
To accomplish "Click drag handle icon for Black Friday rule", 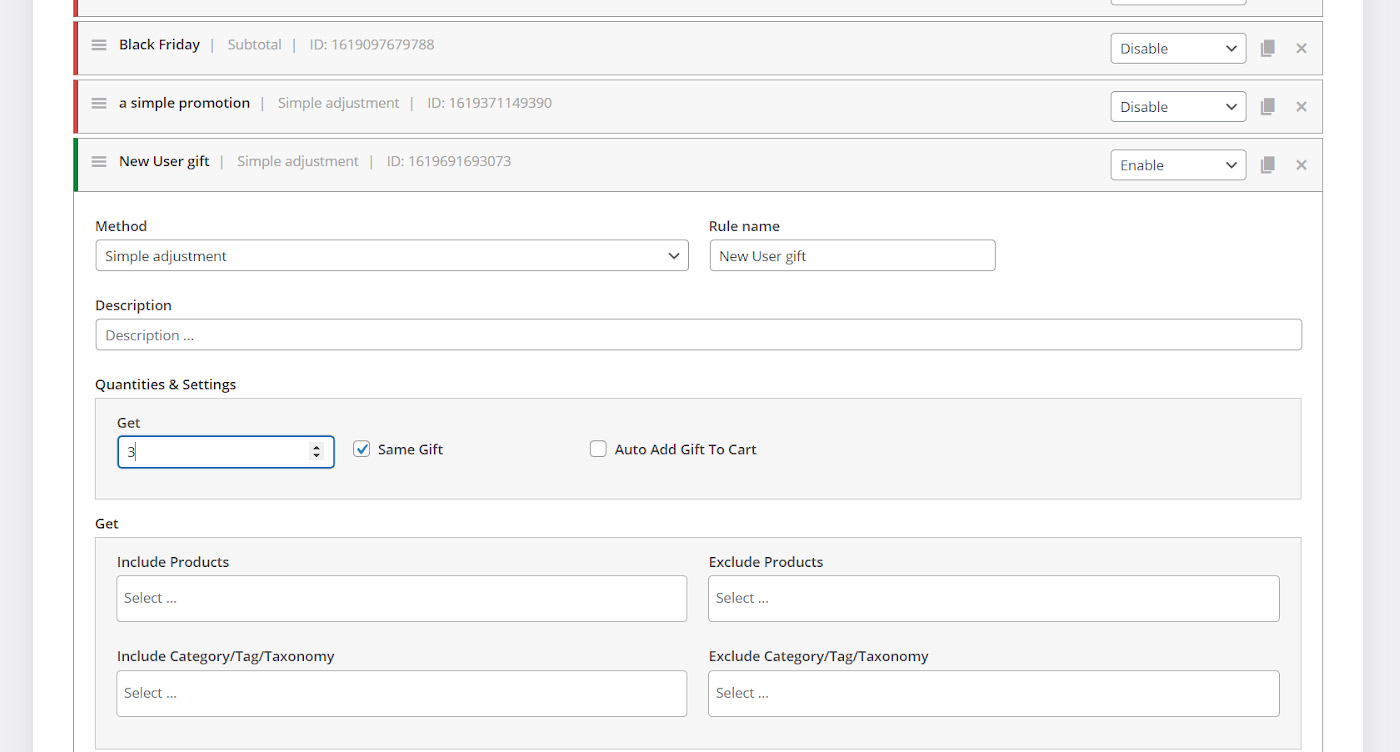I will 99,45.
